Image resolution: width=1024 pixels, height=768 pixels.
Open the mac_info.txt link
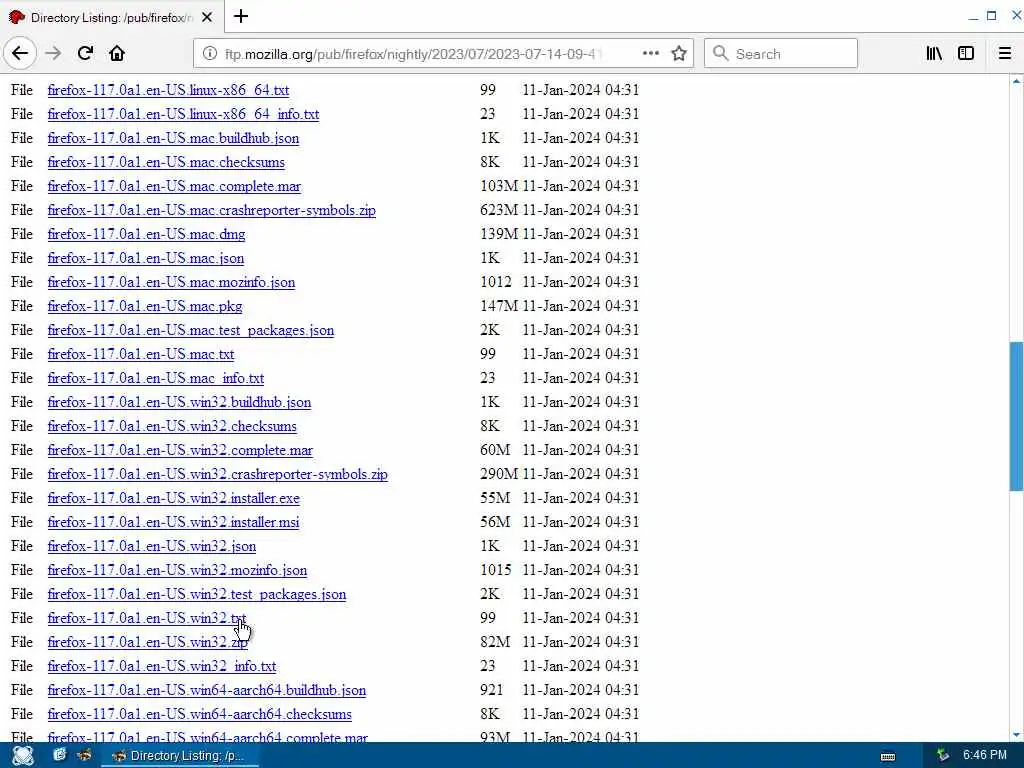pyautogui.click(x=155, y=378)
